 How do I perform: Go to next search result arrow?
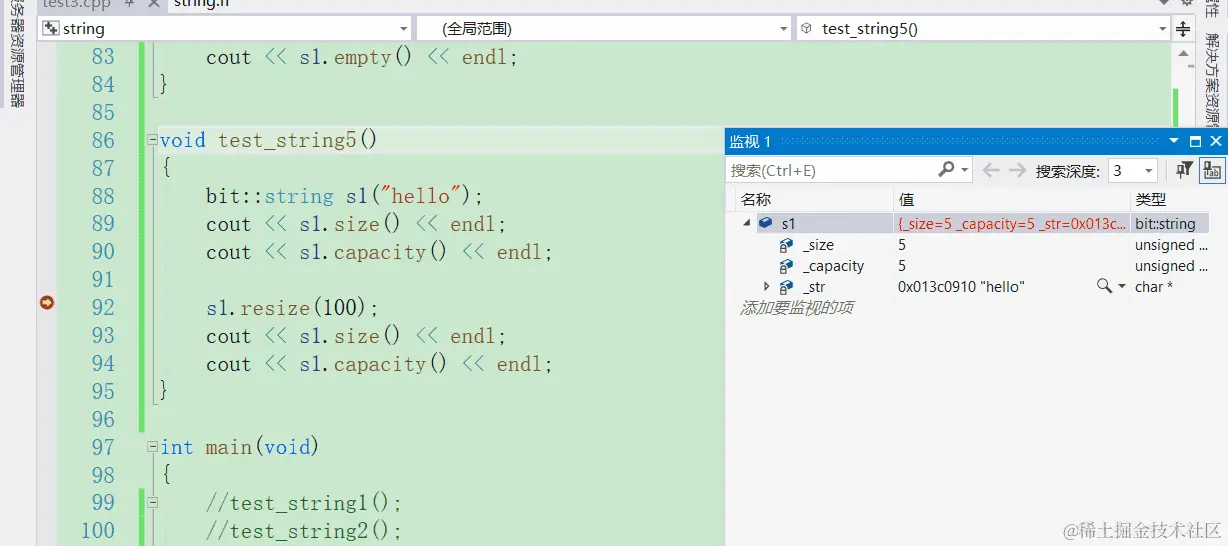pos(1017,170)
